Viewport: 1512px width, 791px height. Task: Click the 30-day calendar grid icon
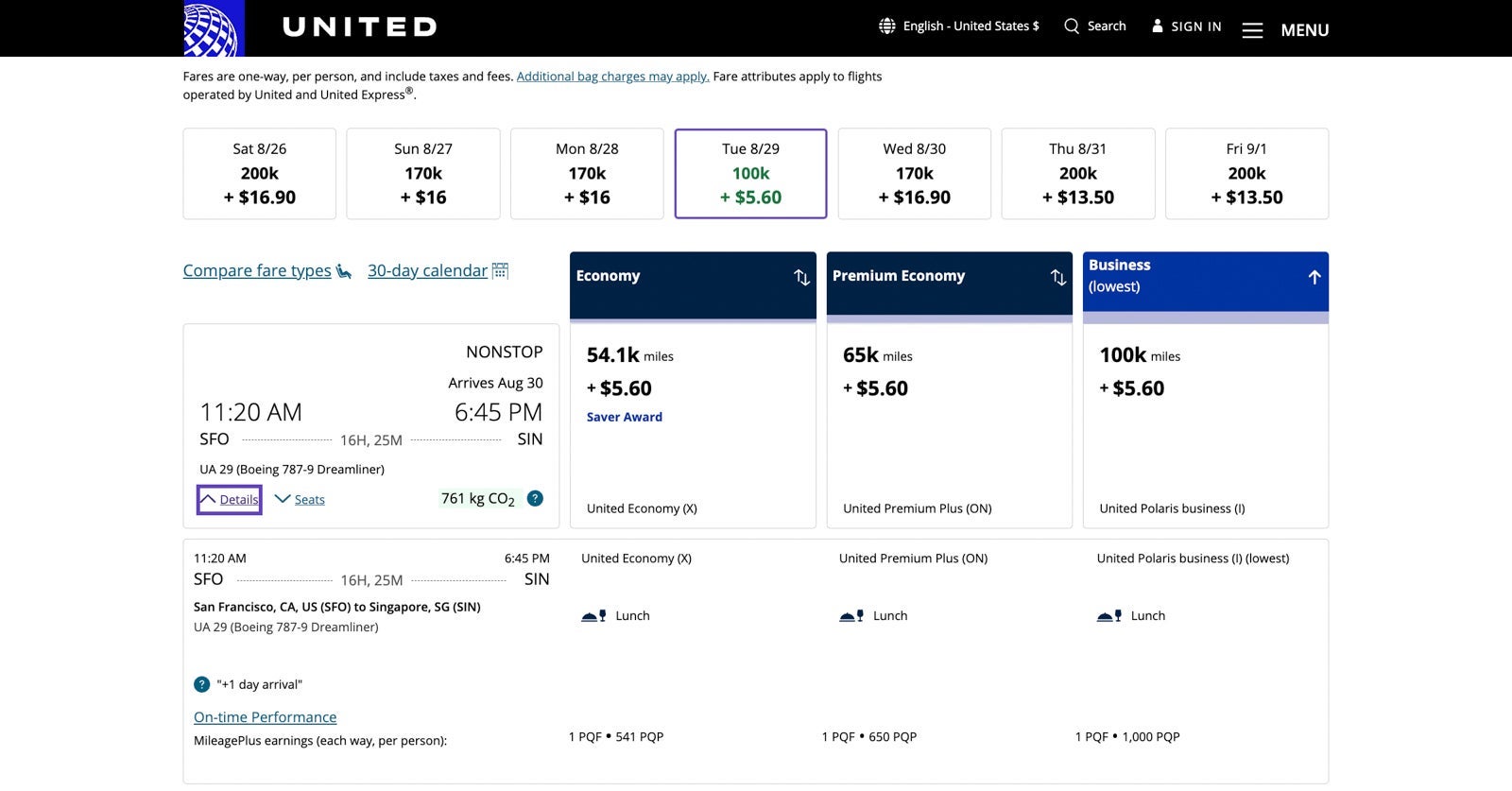(x=501, y=270)
